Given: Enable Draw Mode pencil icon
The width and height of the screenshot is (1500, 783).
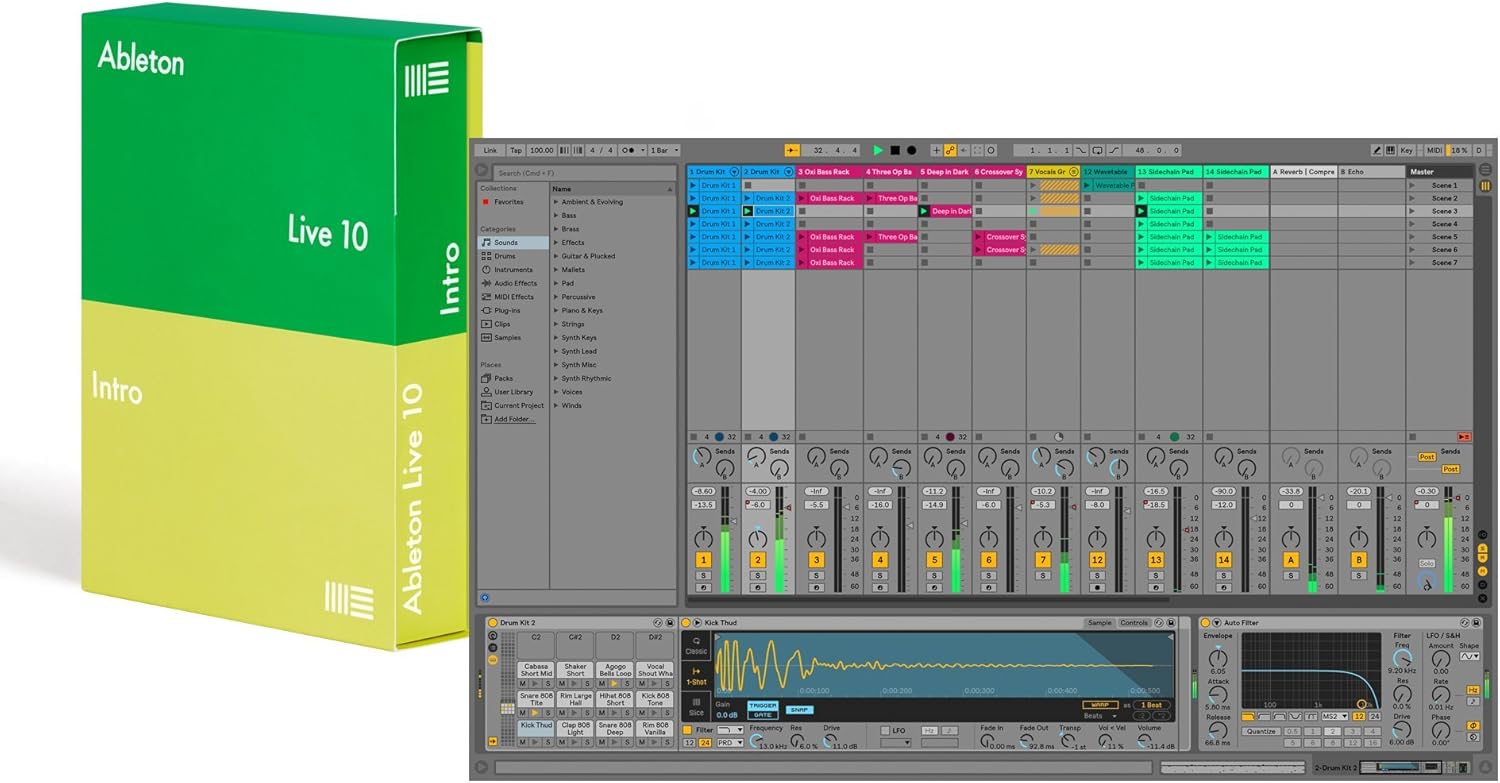Looking at the screenshot, I should tap(1377, 150).
